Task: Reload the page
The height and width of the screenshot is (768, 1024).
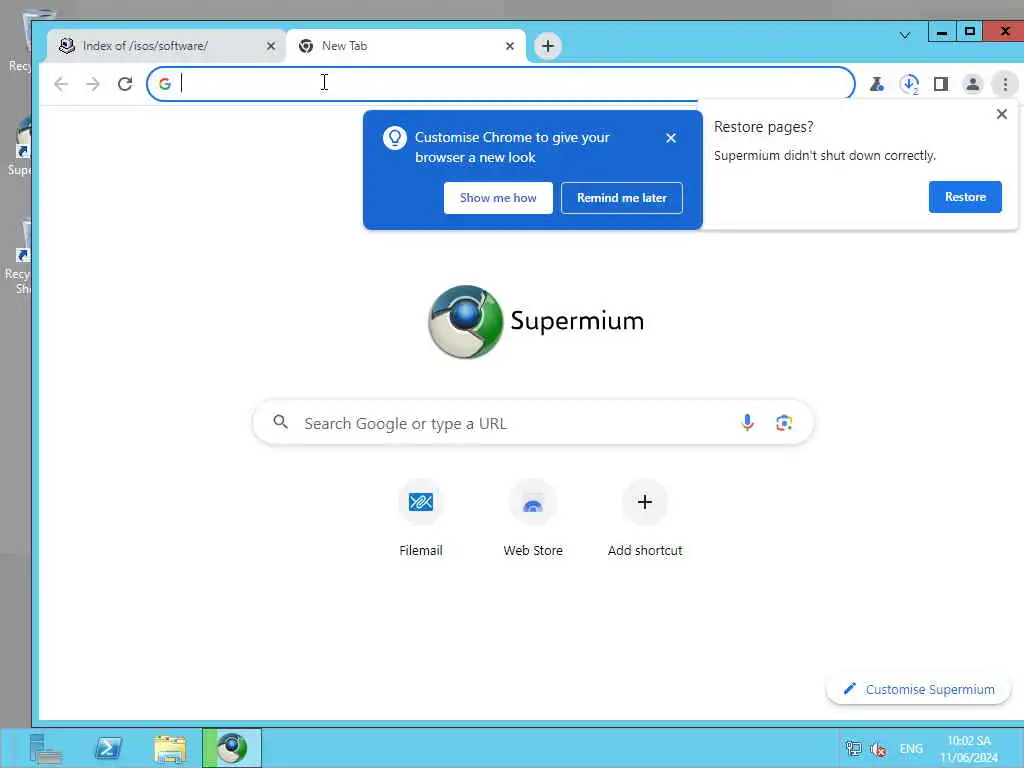Action: point(125,84)
